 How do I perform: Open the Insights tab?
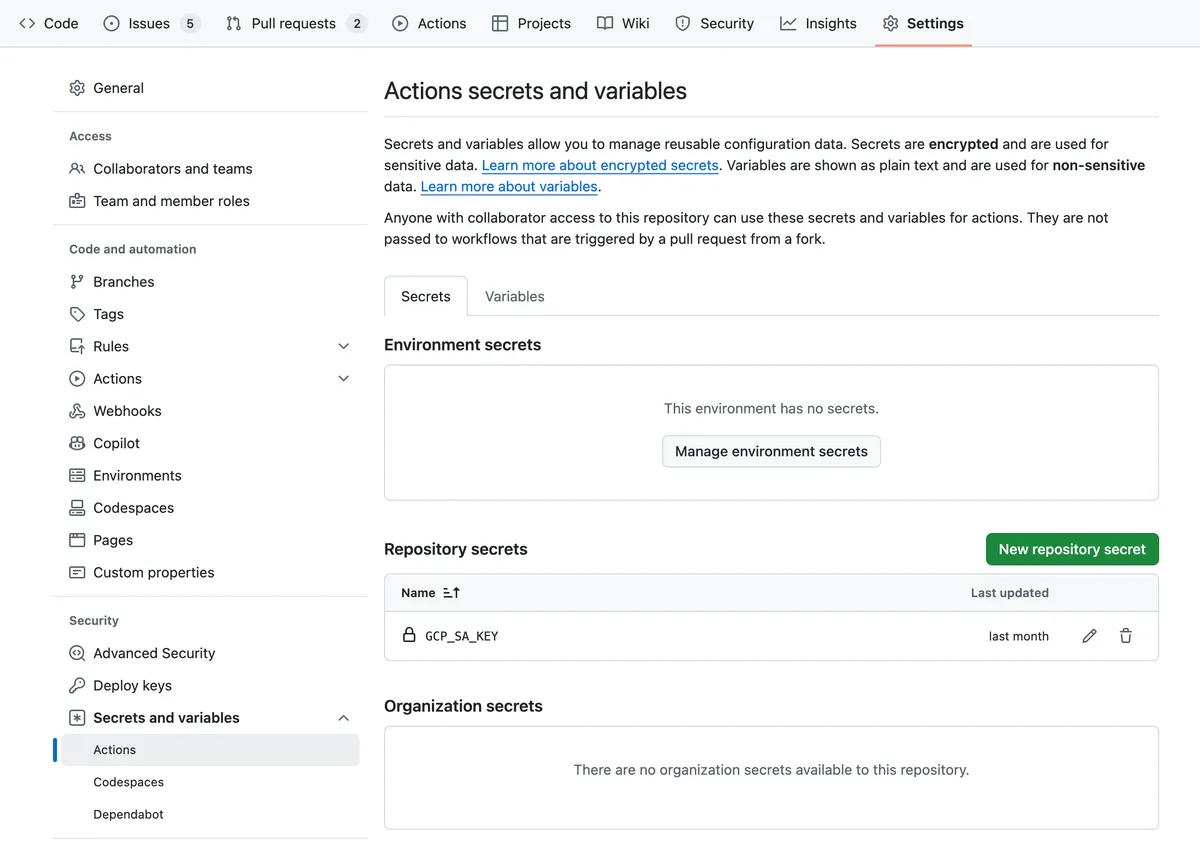pos(819,23)
